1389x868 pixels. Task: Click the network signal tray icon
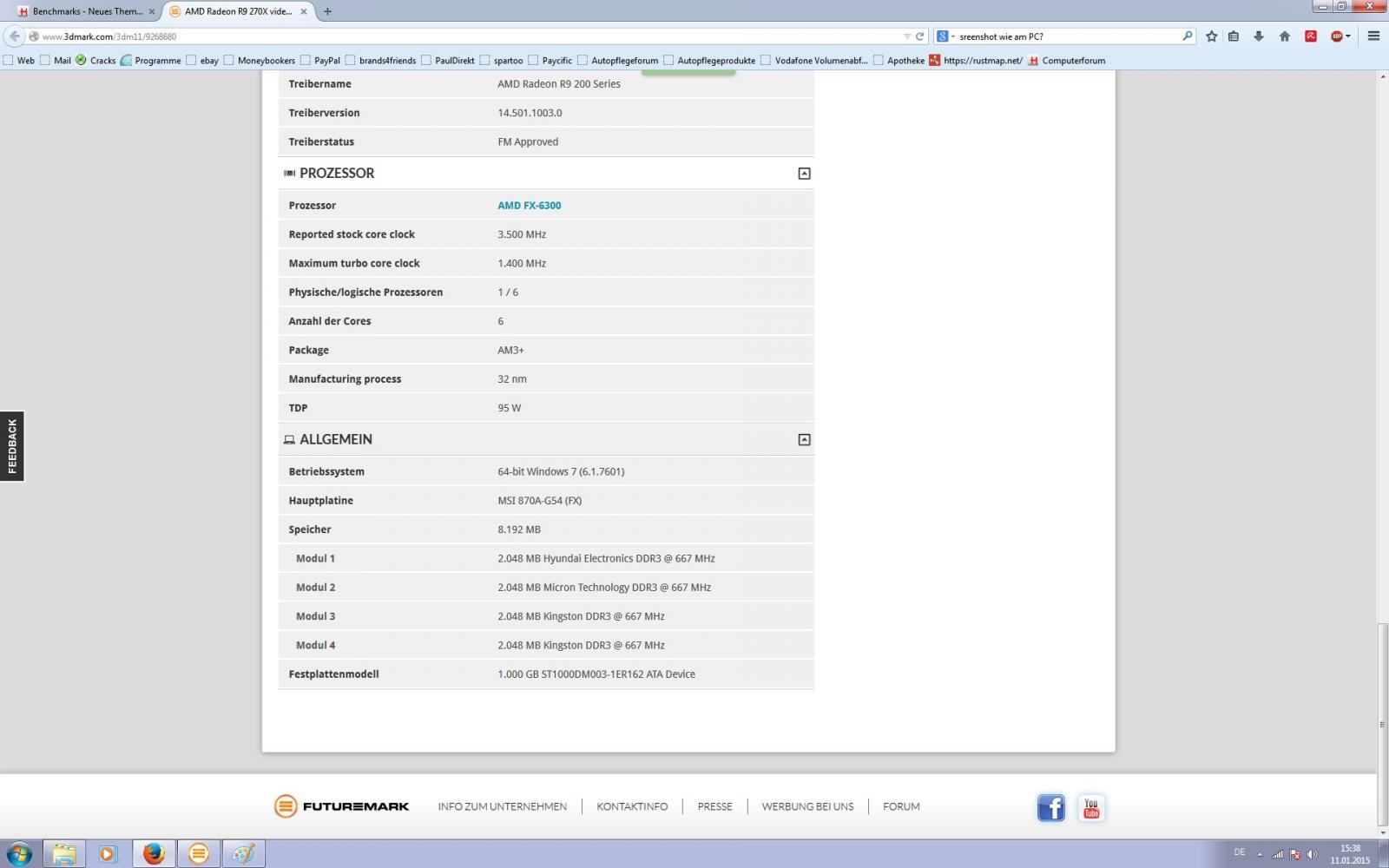click(x=1278, y=854)
